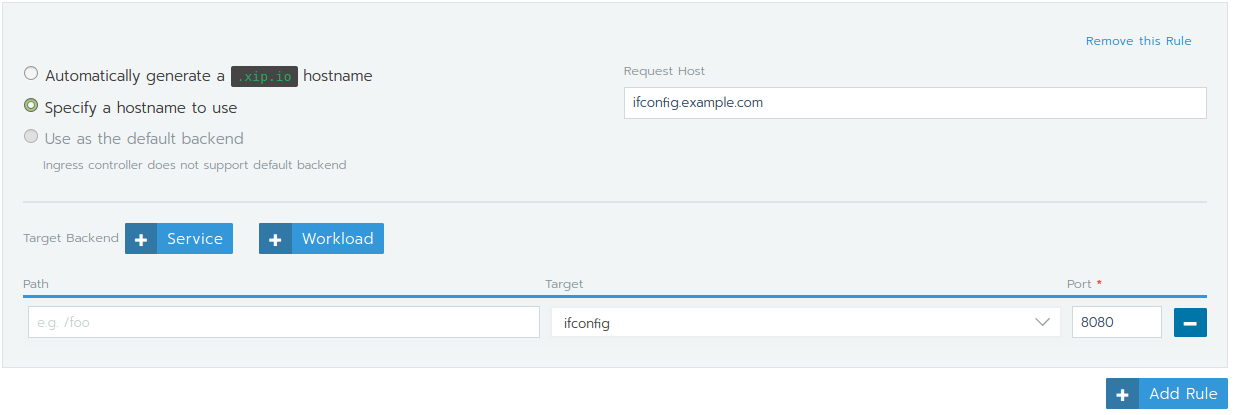The height and width of the screenshot is (415, 1234).
Task: Click the .xip.io code badge
Action: [264, 76]
